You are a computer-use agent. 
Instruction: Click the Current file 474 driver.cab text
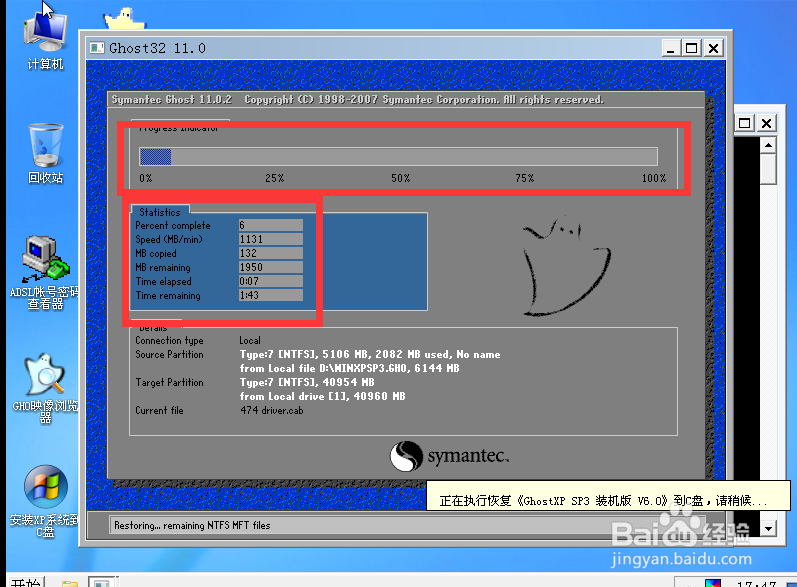[x=272, y=411]
